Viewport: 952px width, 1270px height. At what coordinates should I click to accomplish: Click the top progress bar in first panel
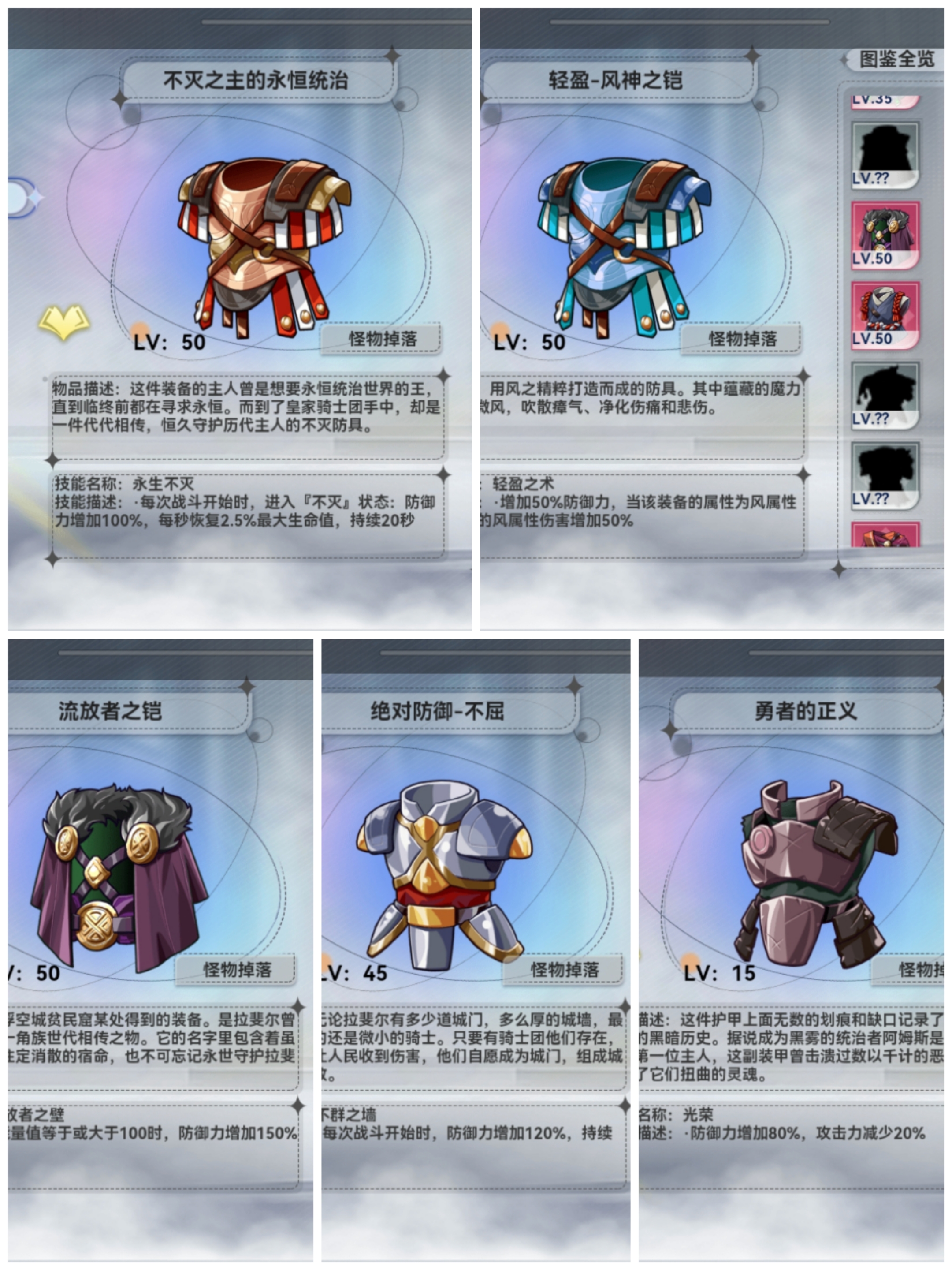(x=336, y=22)
